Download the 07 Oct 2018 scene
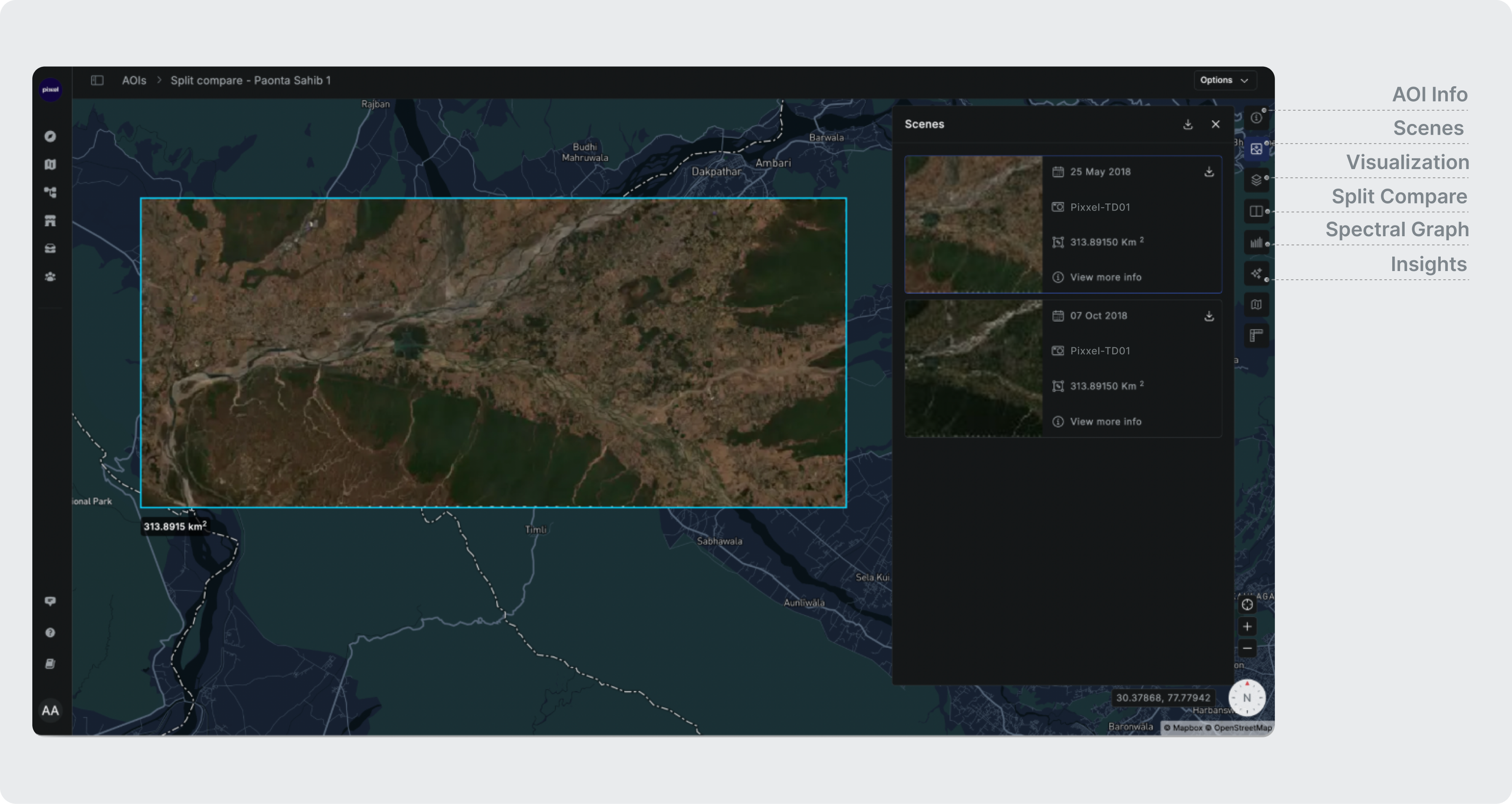Image resolution: width=1512 pixels, height=804 pixels. click(1209, 316)
